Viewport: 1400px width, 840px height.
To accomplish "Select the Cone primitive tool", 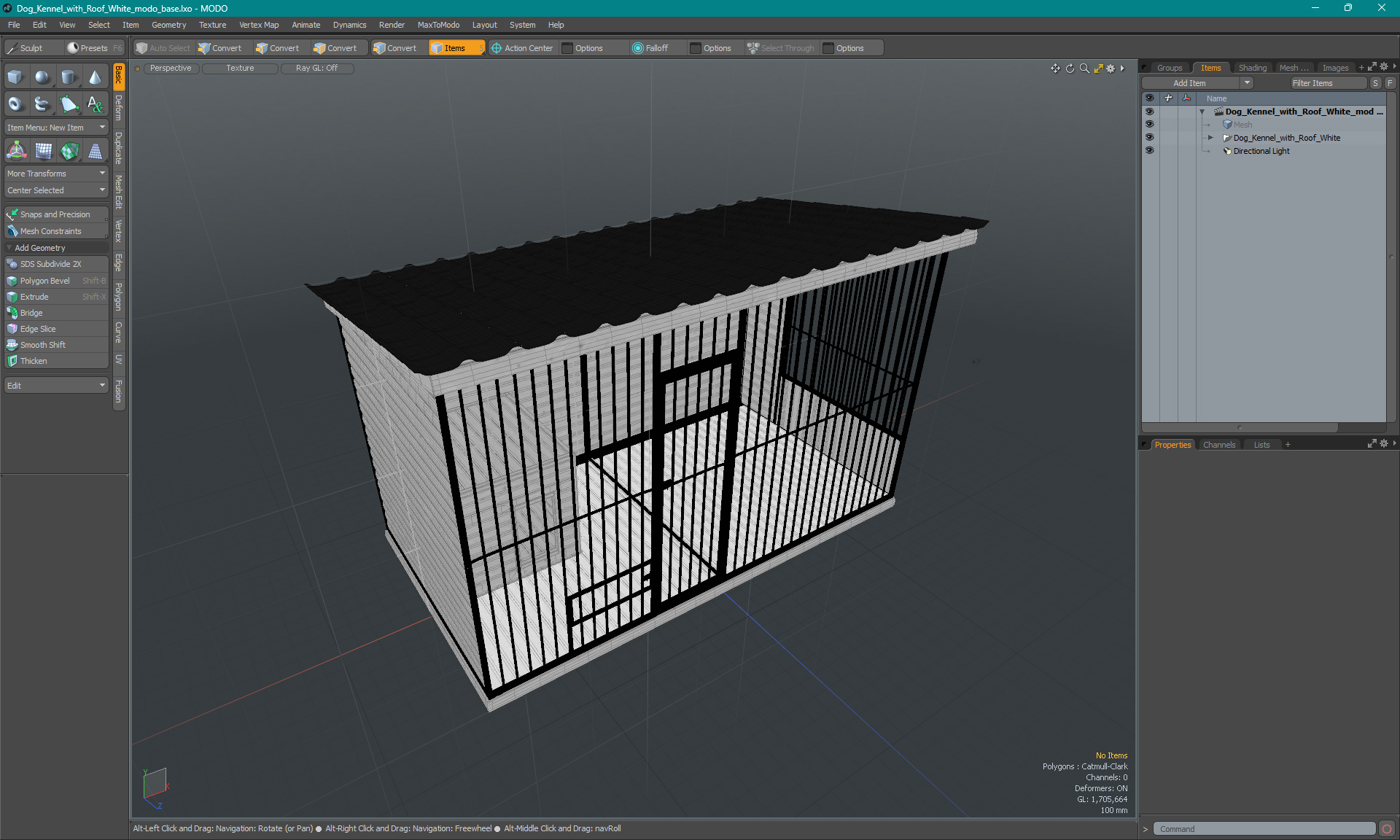I will click(x=95, y=77).
